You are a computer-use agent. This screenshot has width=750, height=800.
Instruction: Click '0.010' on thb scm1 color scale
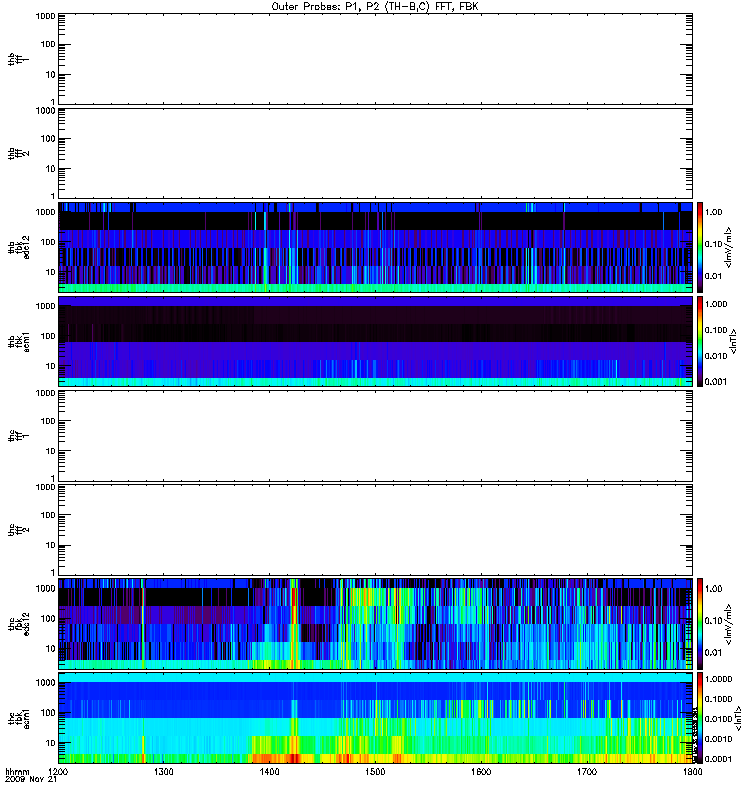click(716, 356)
